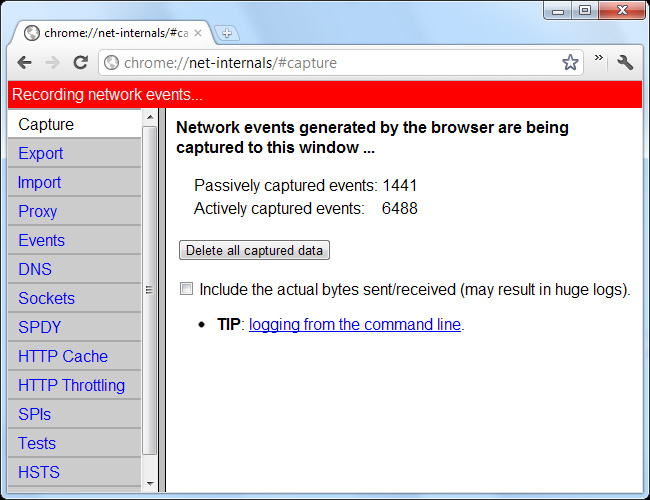Maximize the browser window
Image resolution: width=650 pixels, height=500 pixels.
585,10
